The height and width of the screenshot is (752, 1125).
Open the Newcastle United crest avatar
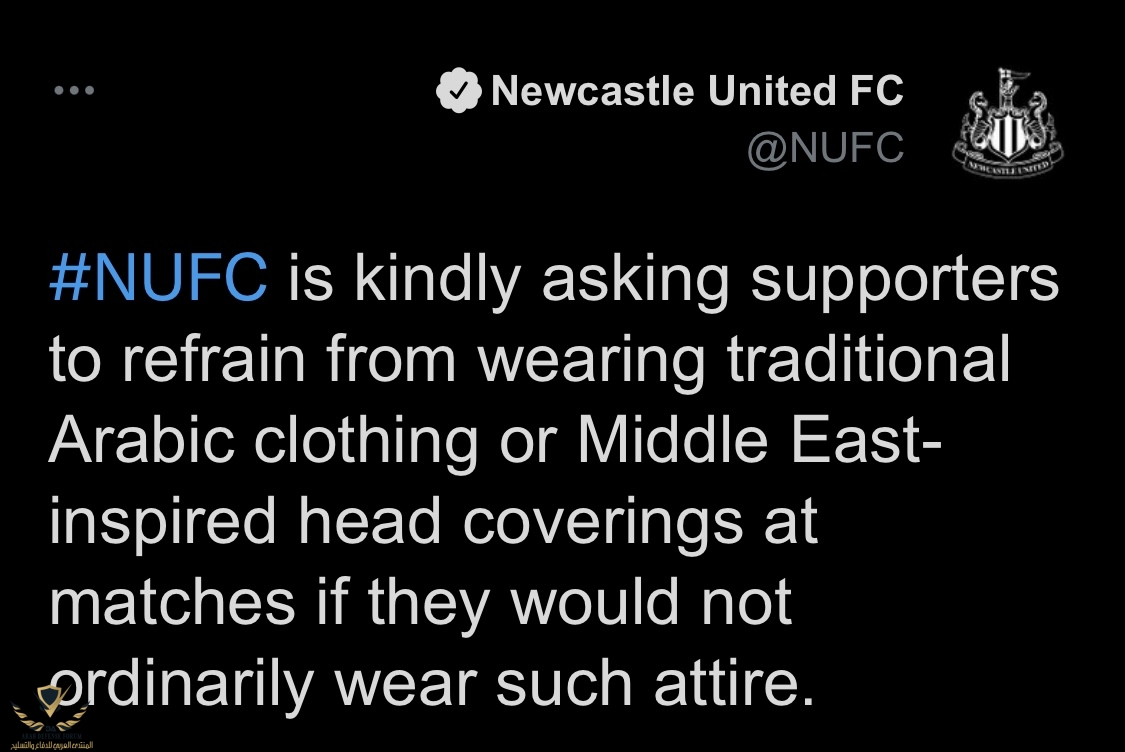coord(1007,121)
